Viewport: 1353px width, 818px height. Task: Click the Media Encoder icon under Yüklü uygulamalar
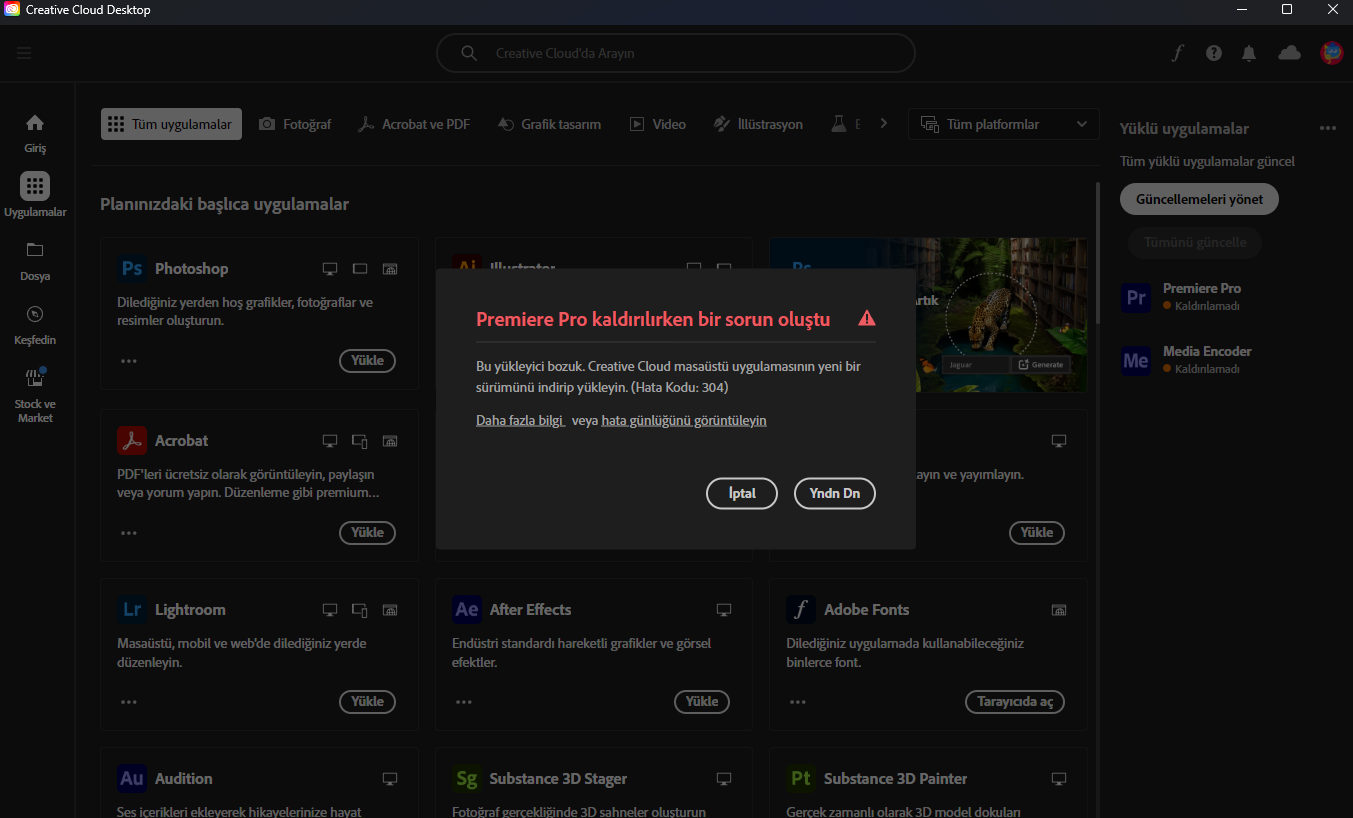[1136, 360]
